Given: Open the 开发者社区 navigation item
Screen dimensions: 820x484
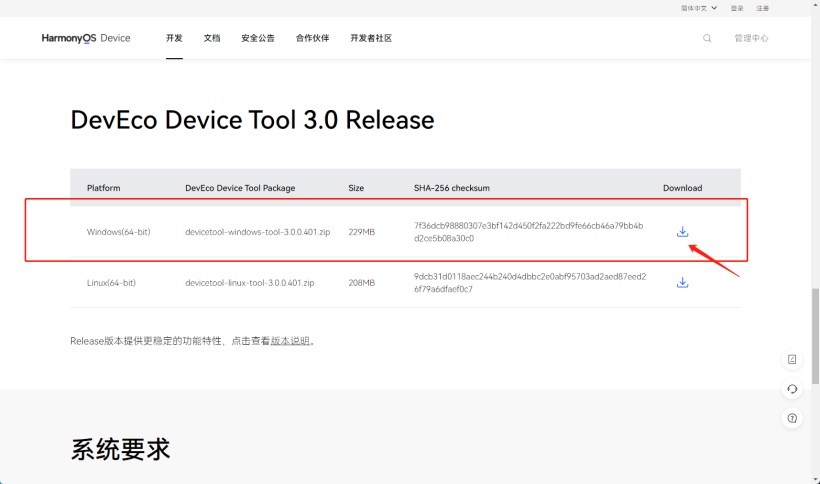Looking at the screenshot, I should (370, 38).
